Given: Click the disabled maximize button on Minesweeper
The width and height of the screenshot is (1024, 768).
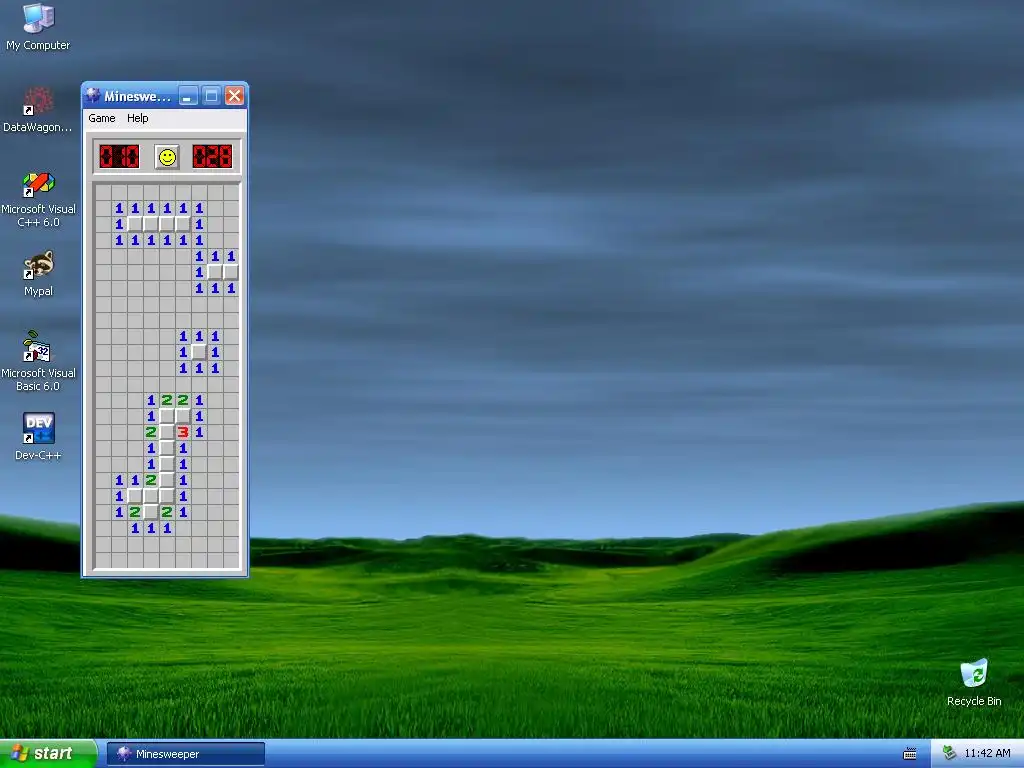Looking at the screenshot, I should [x=211, y=96].
